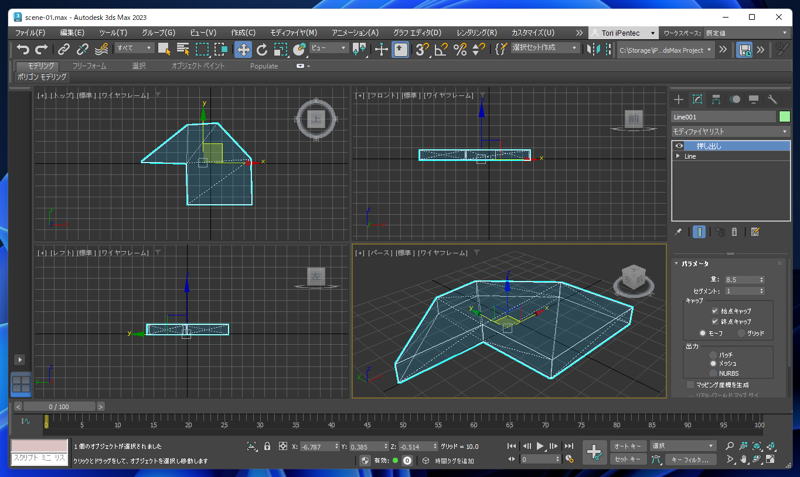The height and width of the screenshot is (477, 800).
Task: Select the メッシュ output radio button
Action: (x=713, y=364)
